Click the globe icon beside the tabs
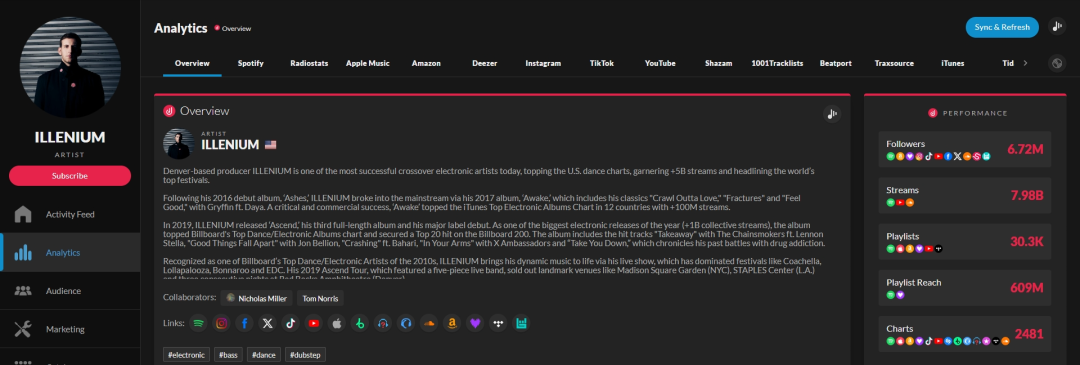This screenshot has width=1080, height=365. [1057, 63]
